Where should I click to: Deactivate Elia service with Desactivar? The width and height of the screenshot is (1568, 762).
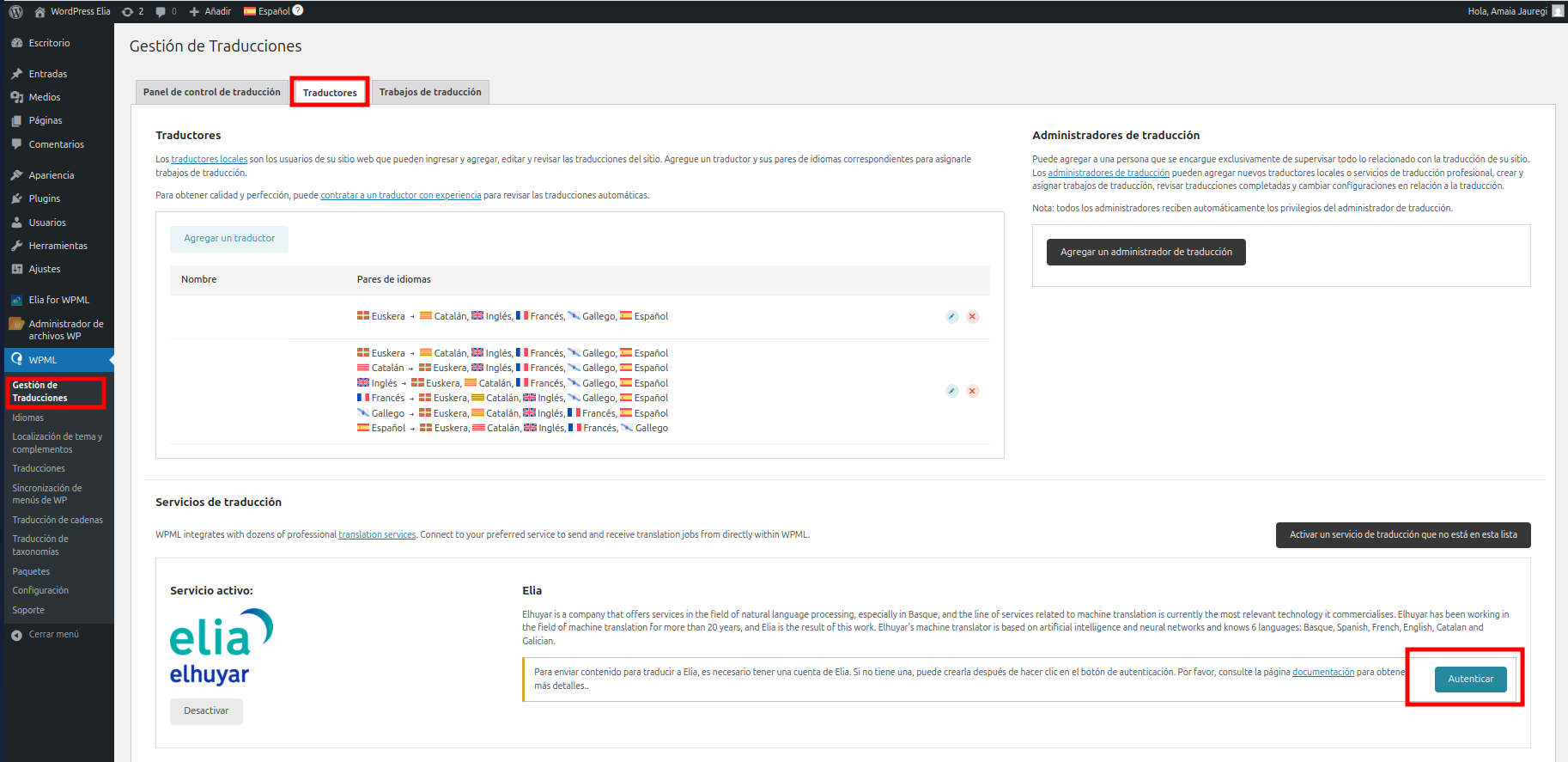[206, 711]
